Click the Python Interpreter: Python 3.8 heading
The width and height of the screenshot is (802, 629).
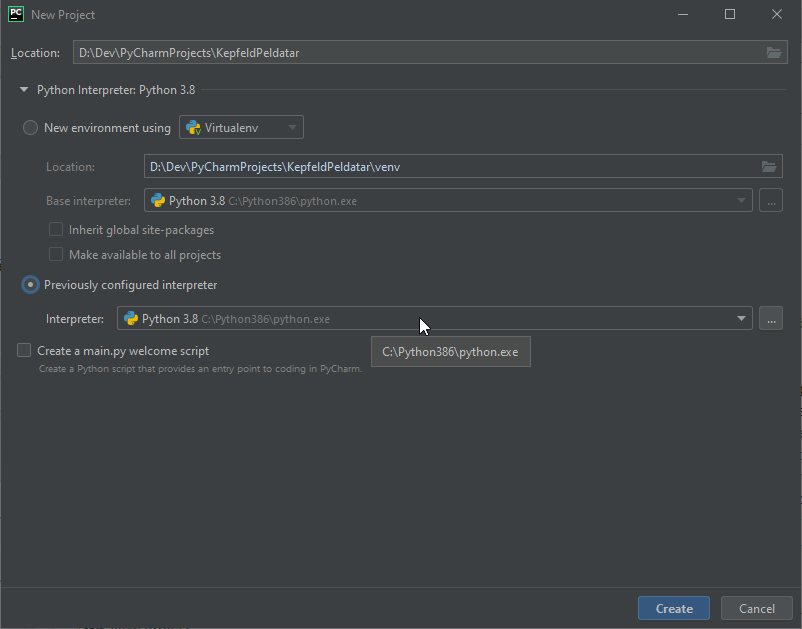116,90
